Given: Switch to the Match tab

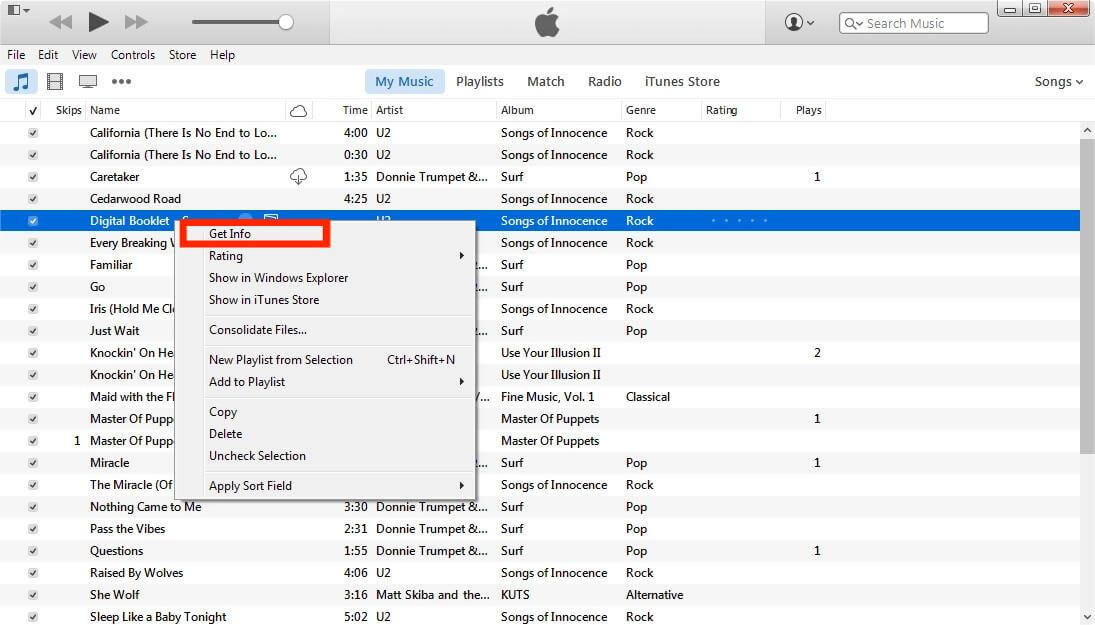Looking at the screenshot, I should [x=545, y=82].
